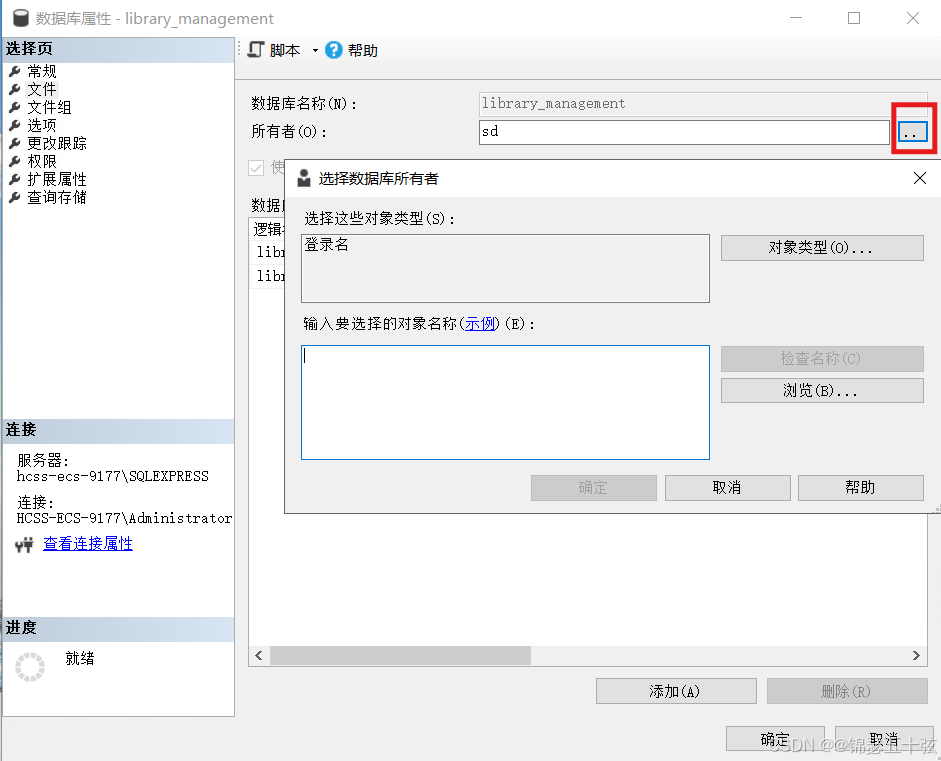This screenshot has width=941, height=761.
Task: Click the 示例 examples link
Action: pyautogui.click(x=480, y=324)
